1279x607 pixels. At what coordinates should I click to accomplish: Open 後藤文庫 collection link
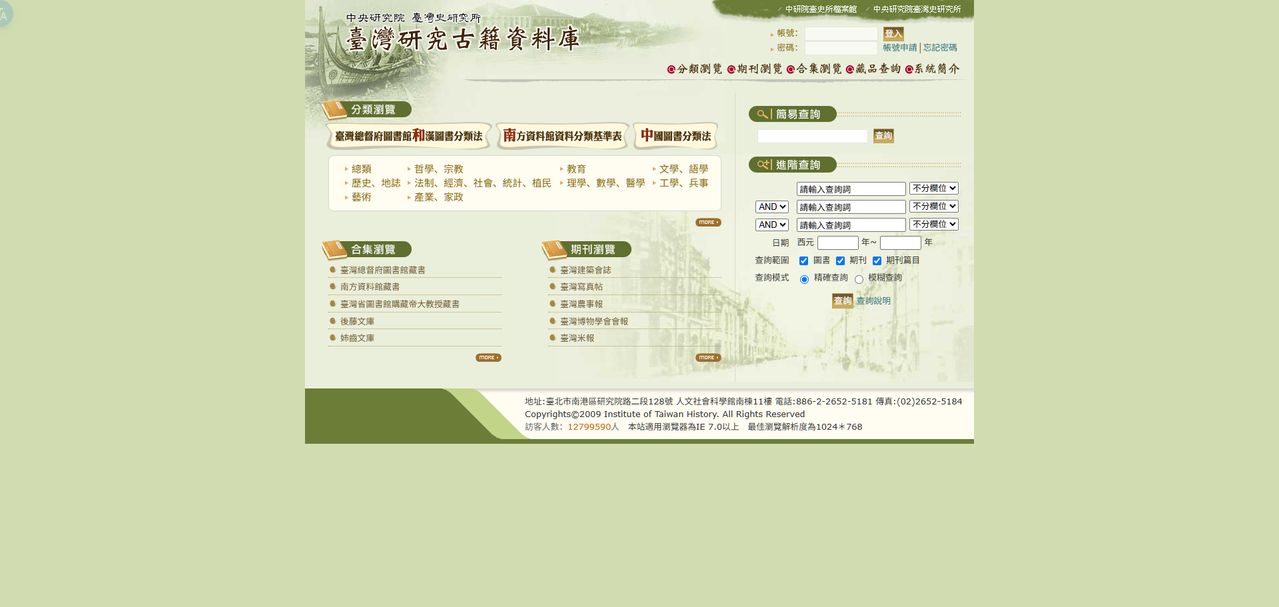click(357, 322)
